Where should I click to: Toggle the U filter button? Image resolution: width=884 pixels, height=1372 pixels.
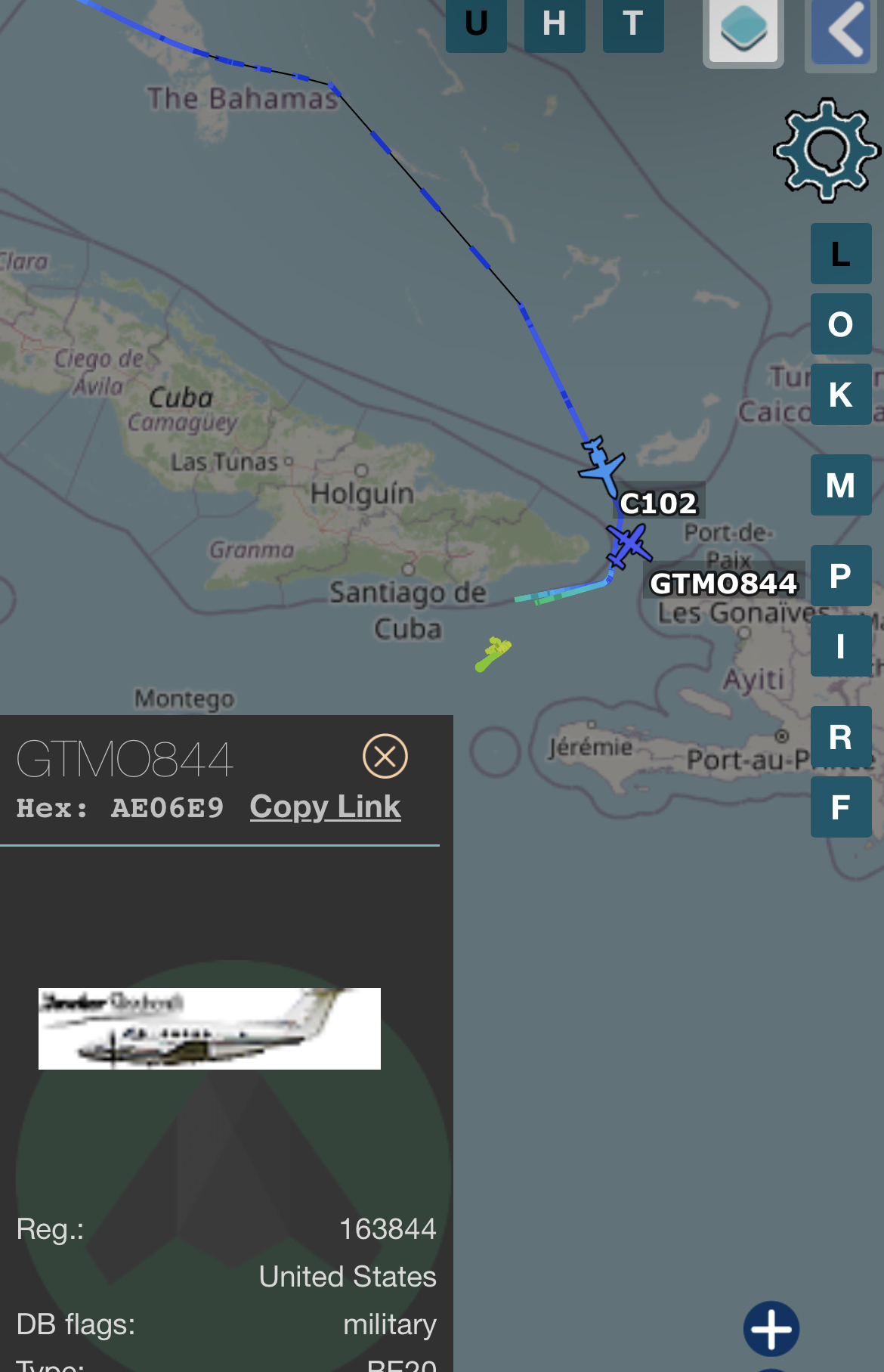click(476, 25)
